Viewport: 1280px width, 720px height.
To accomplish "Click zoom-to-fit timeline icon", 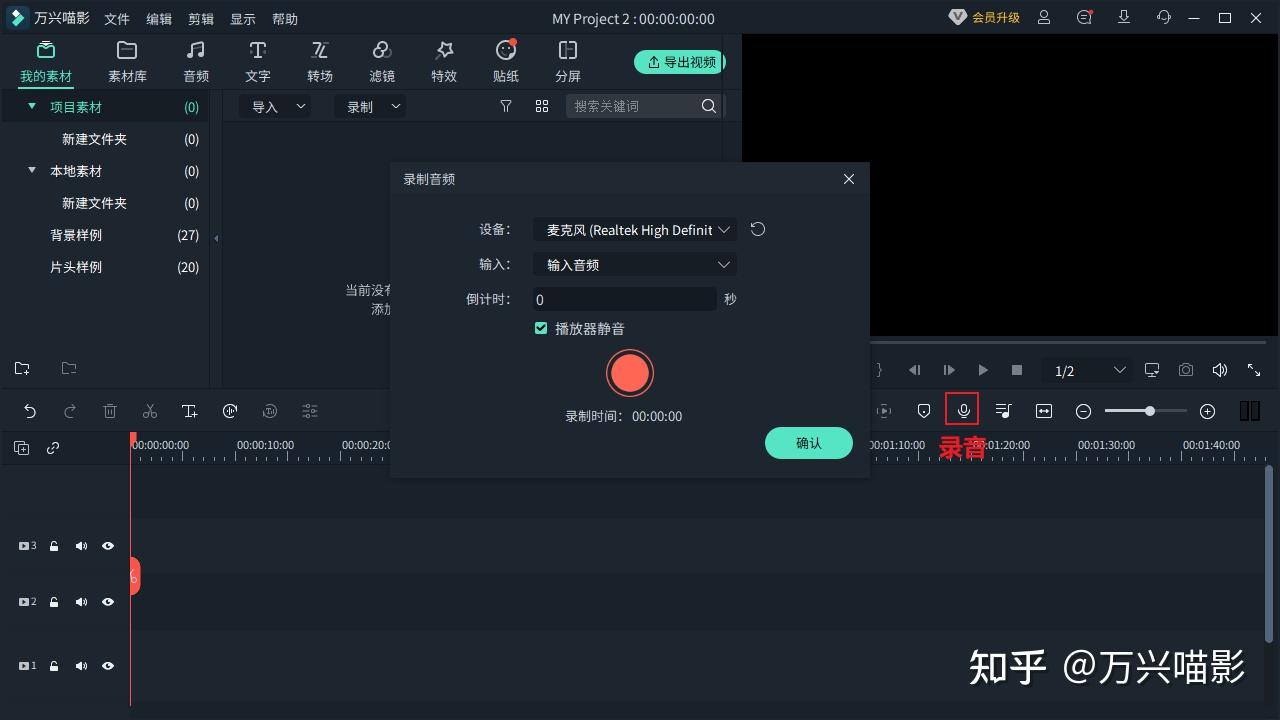I will pos(1044,411).
